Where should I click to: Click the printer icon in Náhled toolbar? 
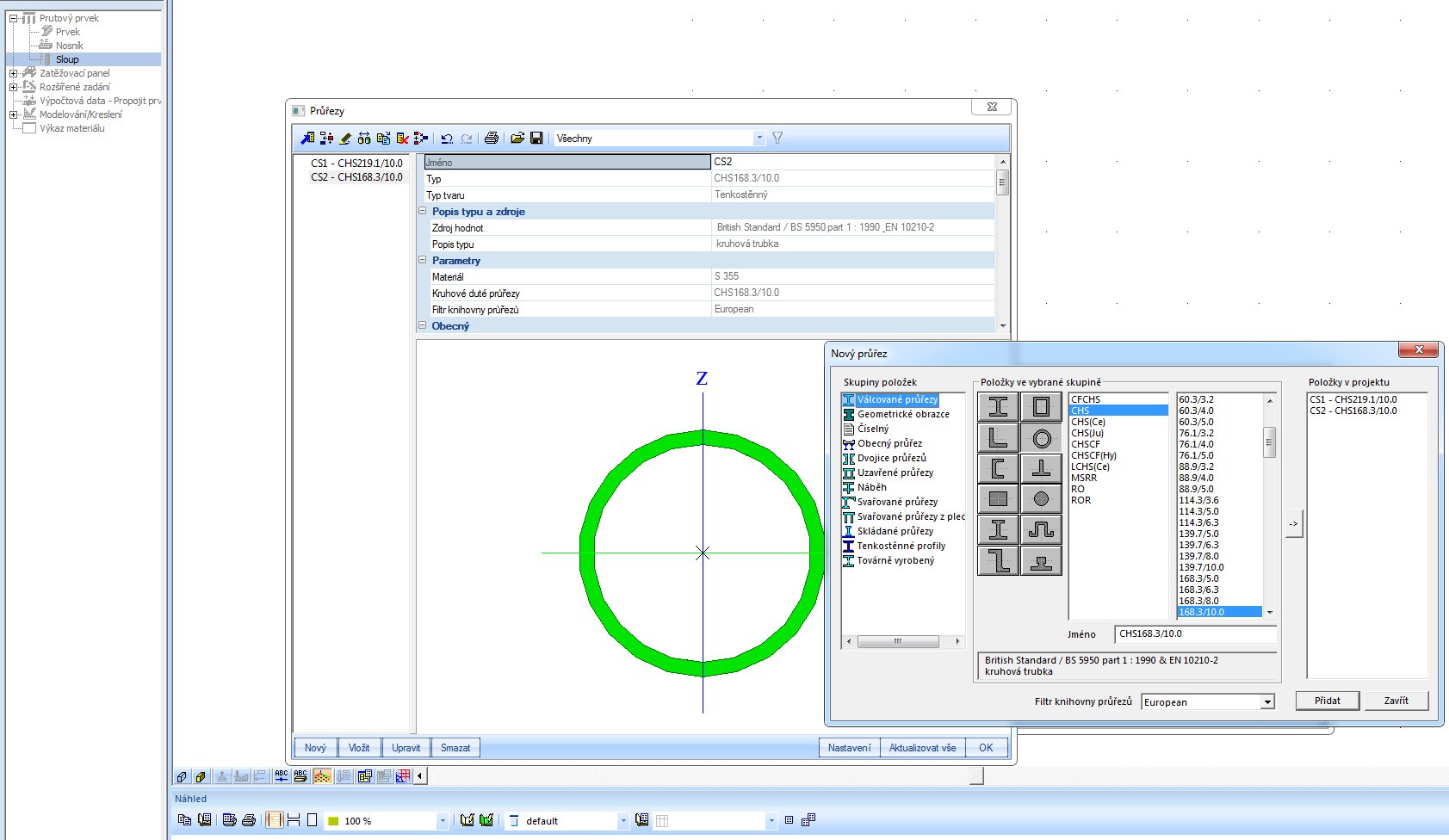click(249, 820)
